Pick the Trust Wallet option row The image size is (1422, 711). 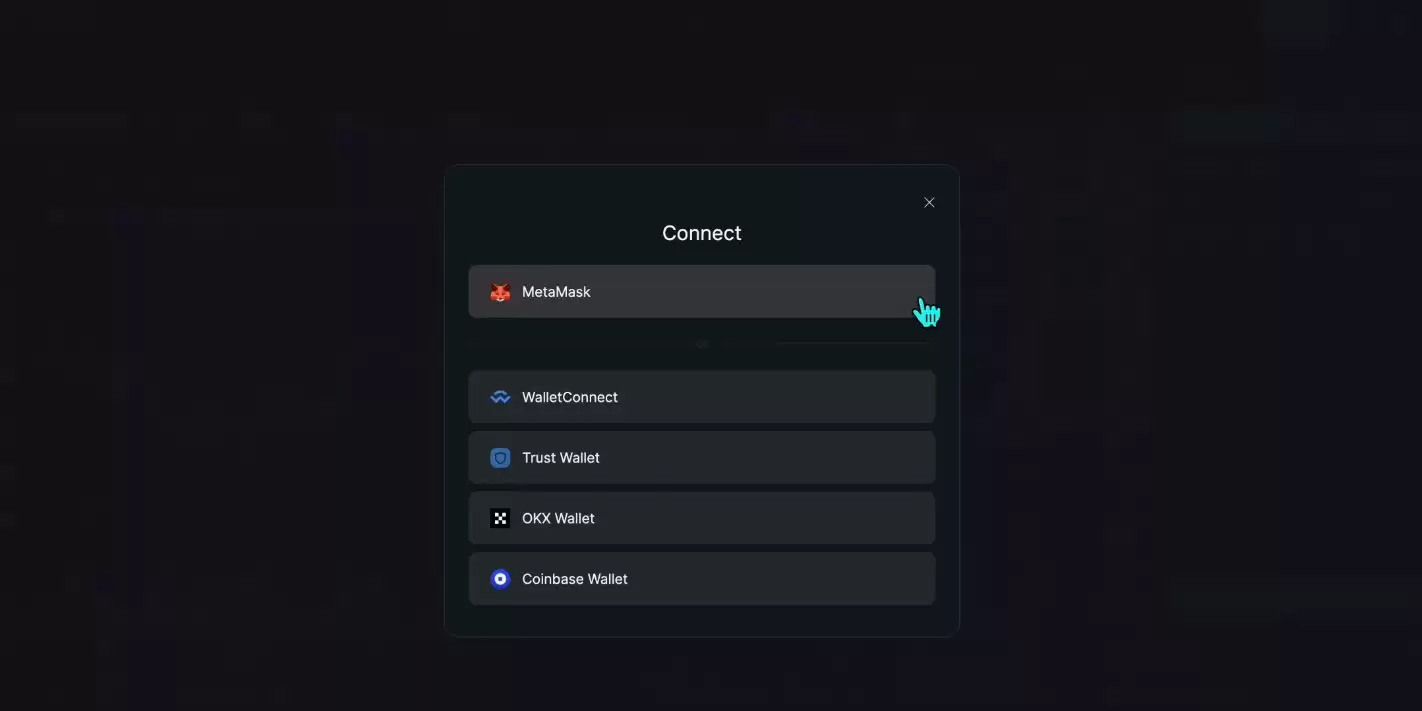702,458
